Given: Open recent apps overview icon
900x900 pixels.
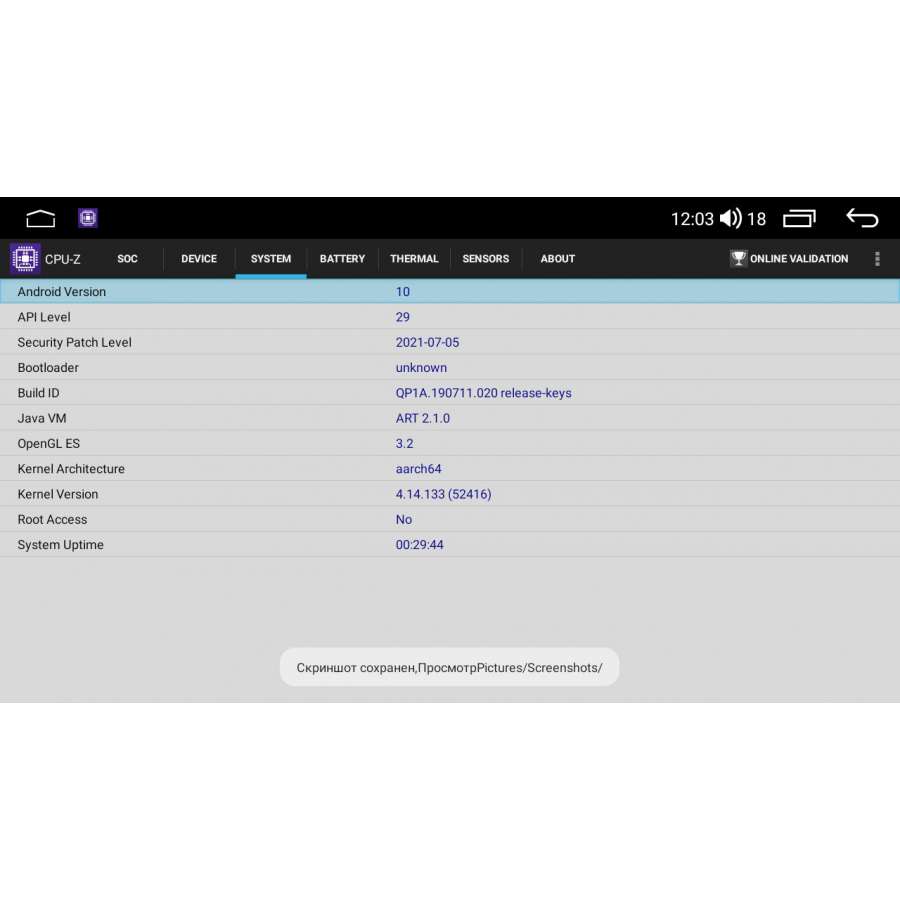Looking at the screenshot, I should click(x=800, y=219).
